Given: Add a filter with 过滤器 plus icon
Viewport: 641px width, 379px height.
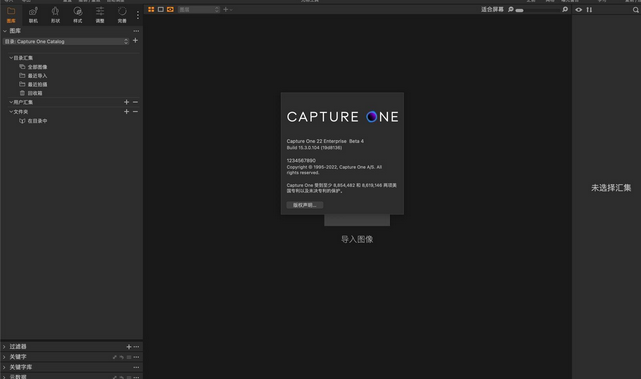Looking at the screenshot, I should (x=129, y=347).
